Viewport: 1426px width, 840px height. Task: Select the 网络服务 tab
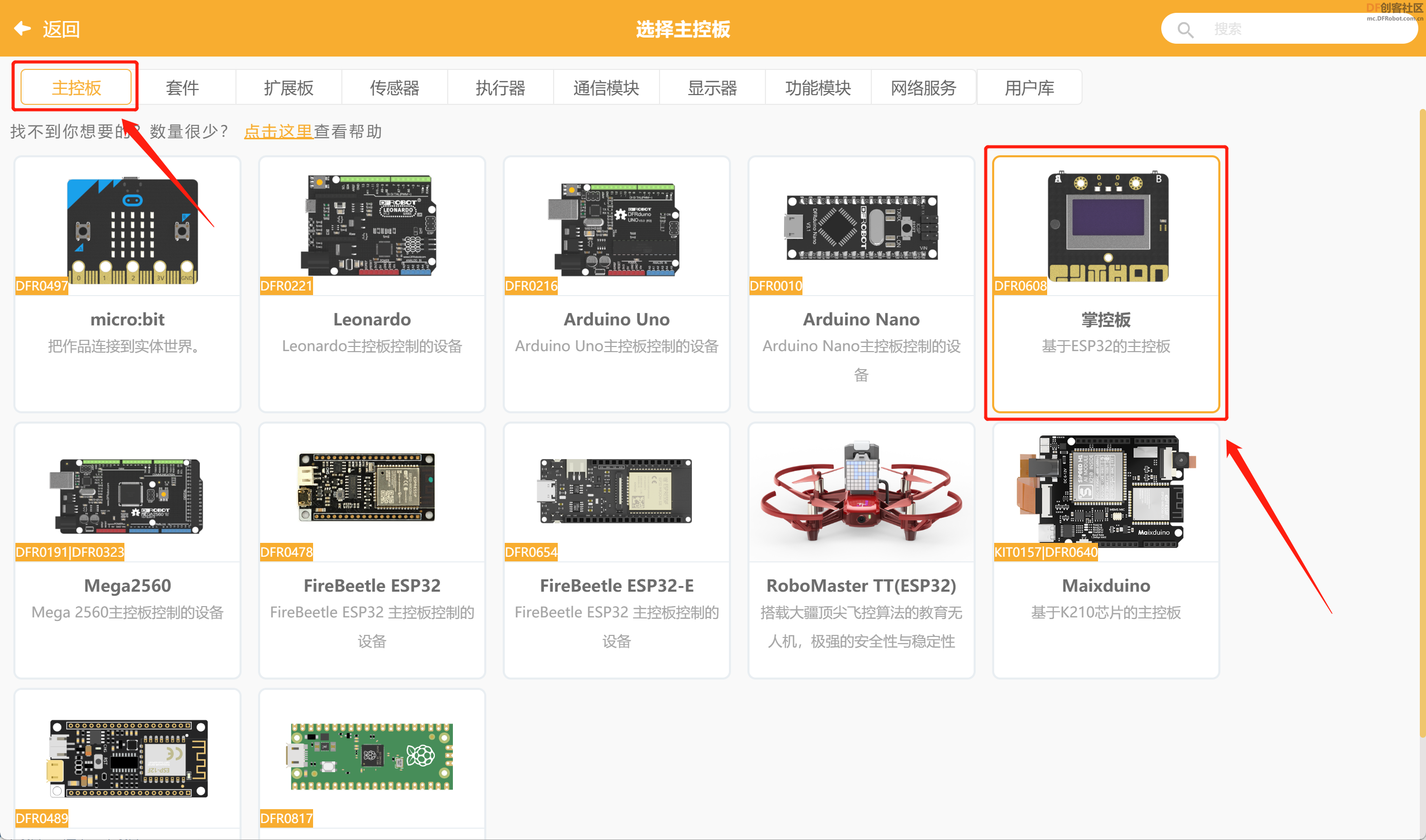923,88
